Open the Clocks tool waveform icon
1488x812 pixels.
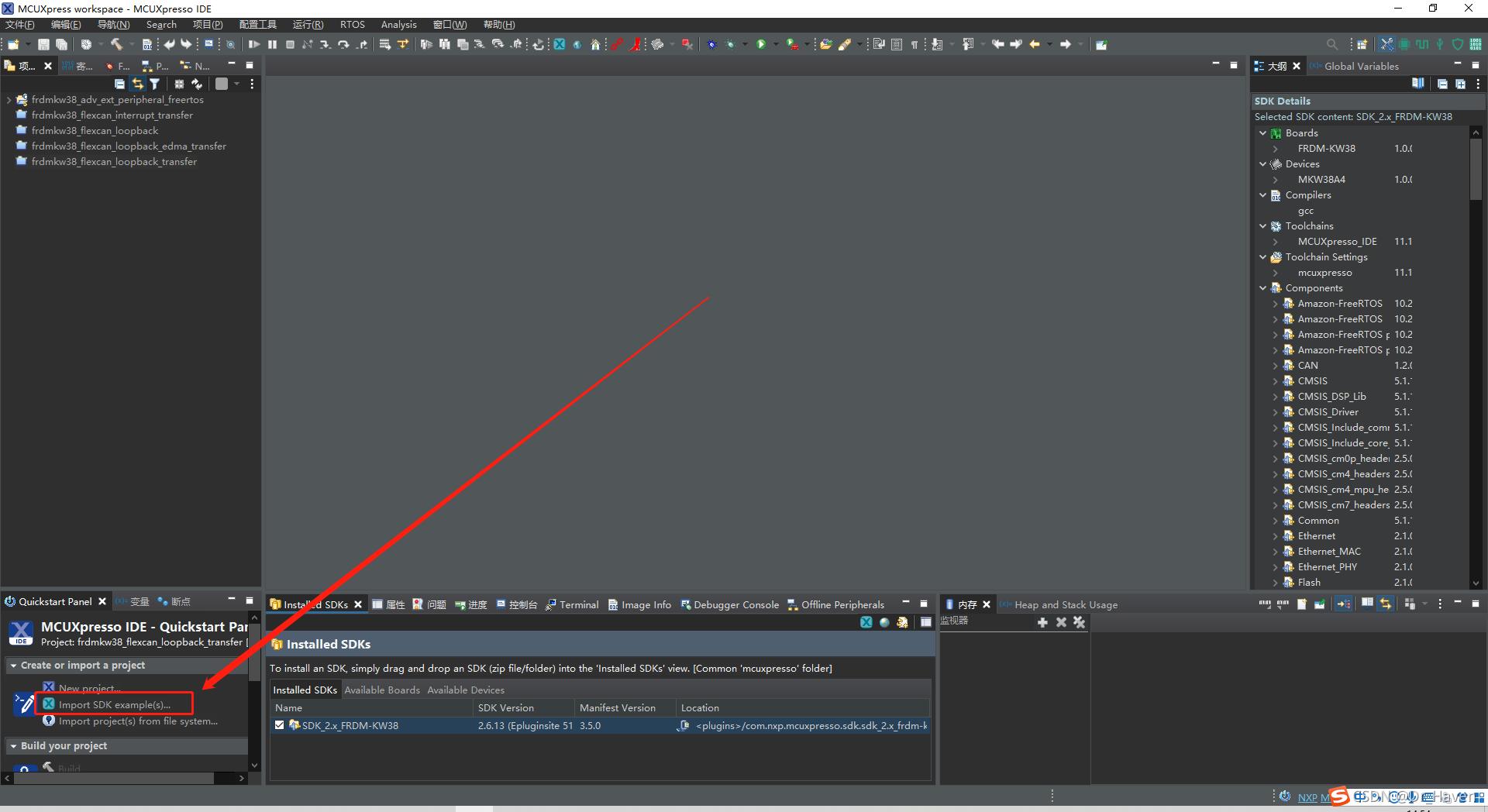(x=1422, y=44)
